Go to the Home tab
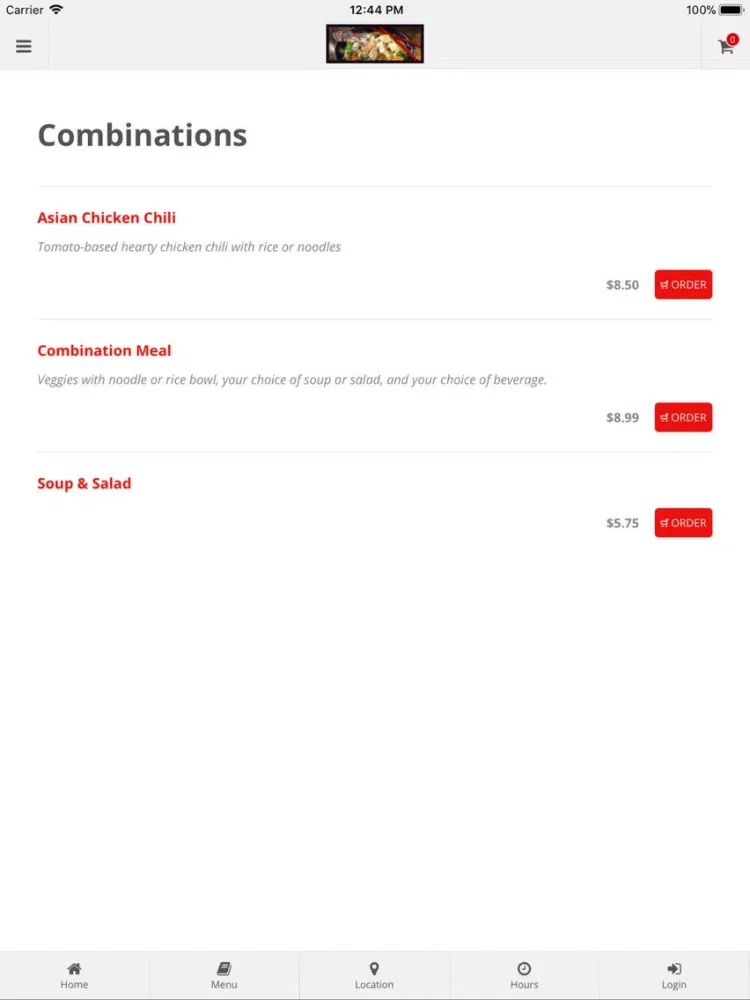The height and width of the screenshot is (1000, 750). (75, 976)
